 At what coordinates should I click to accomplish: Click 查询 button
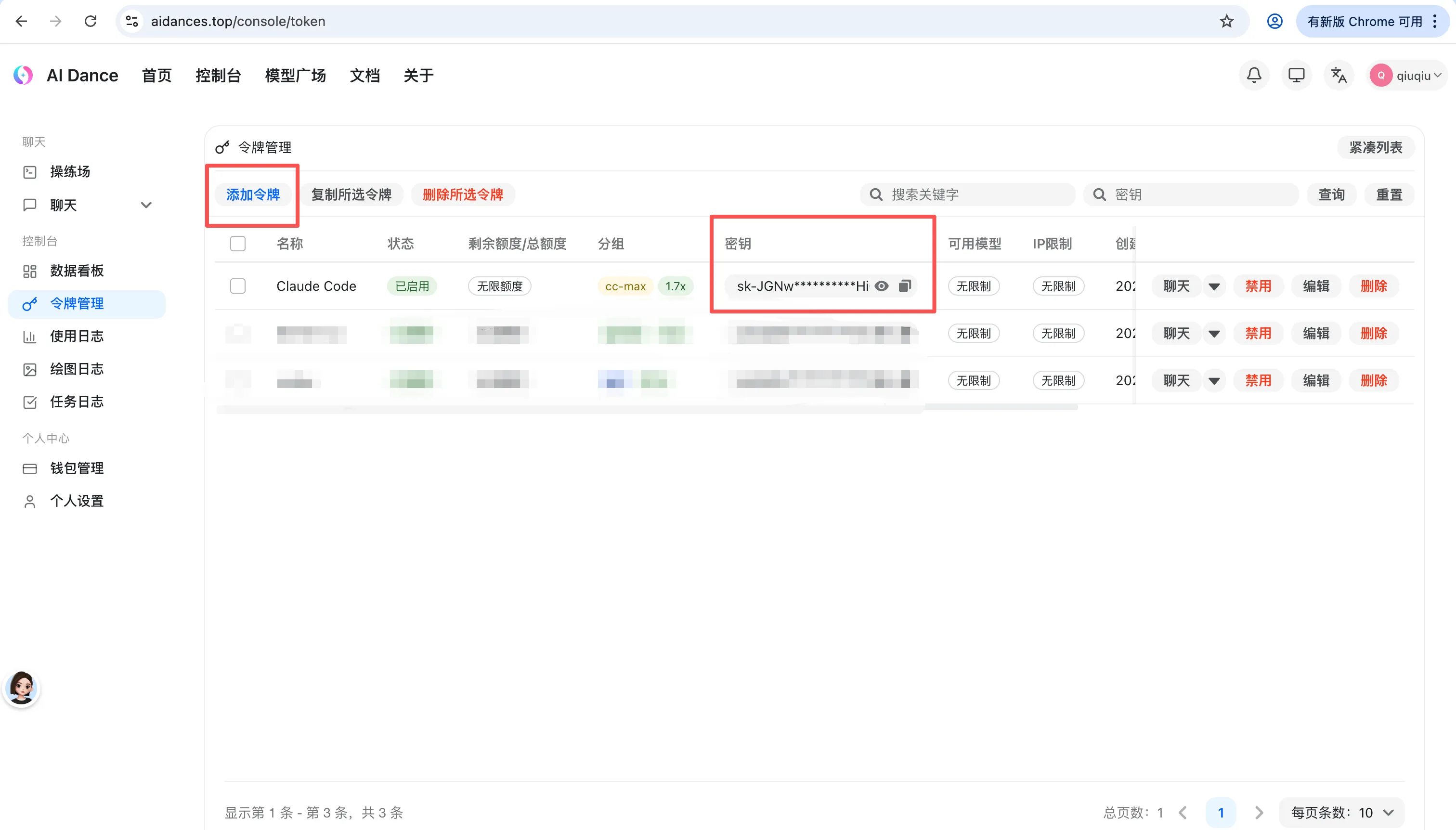point(1332,195)
